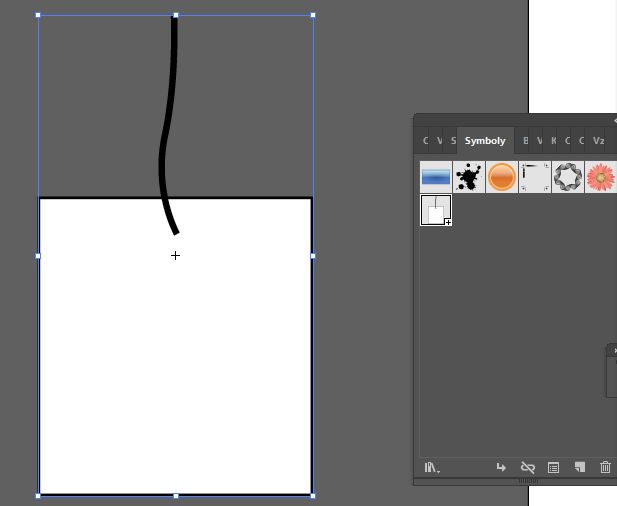Open the Symbol Libraries menu icon
617x506 pixels.
click(432, 467)
